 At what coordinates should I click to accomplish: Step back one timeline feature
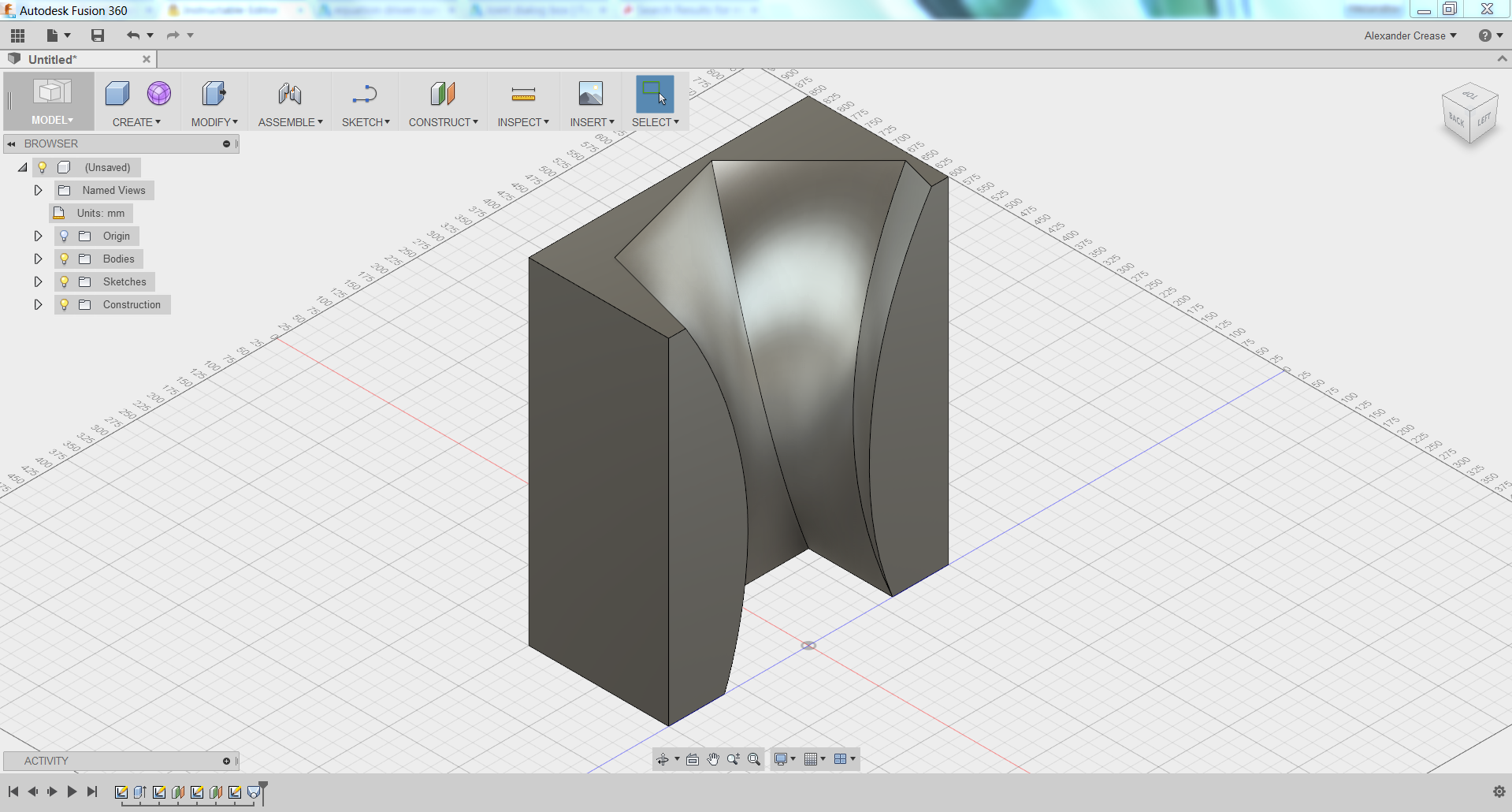coord(33,792)
